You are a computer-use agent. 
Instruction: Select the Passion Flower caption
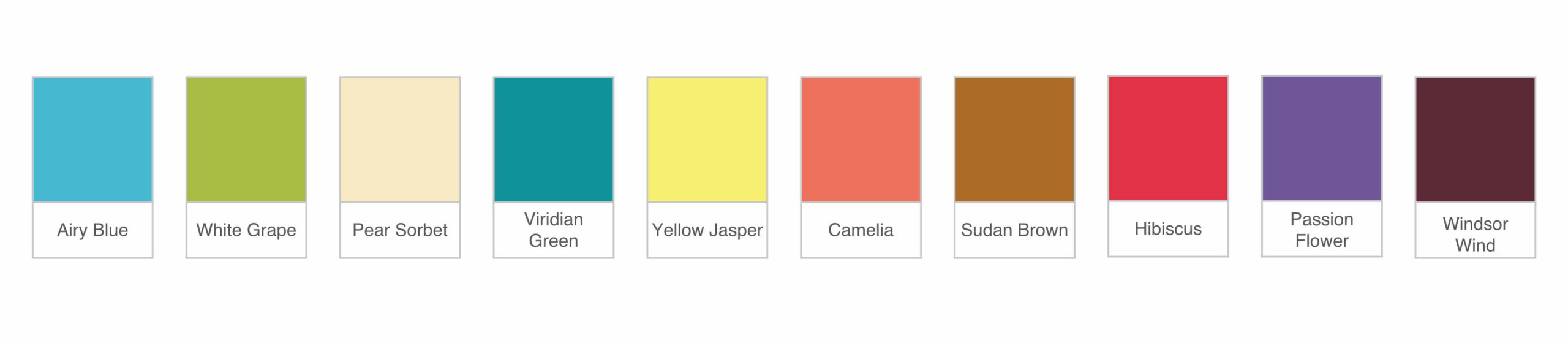(x=1322, y=230)
